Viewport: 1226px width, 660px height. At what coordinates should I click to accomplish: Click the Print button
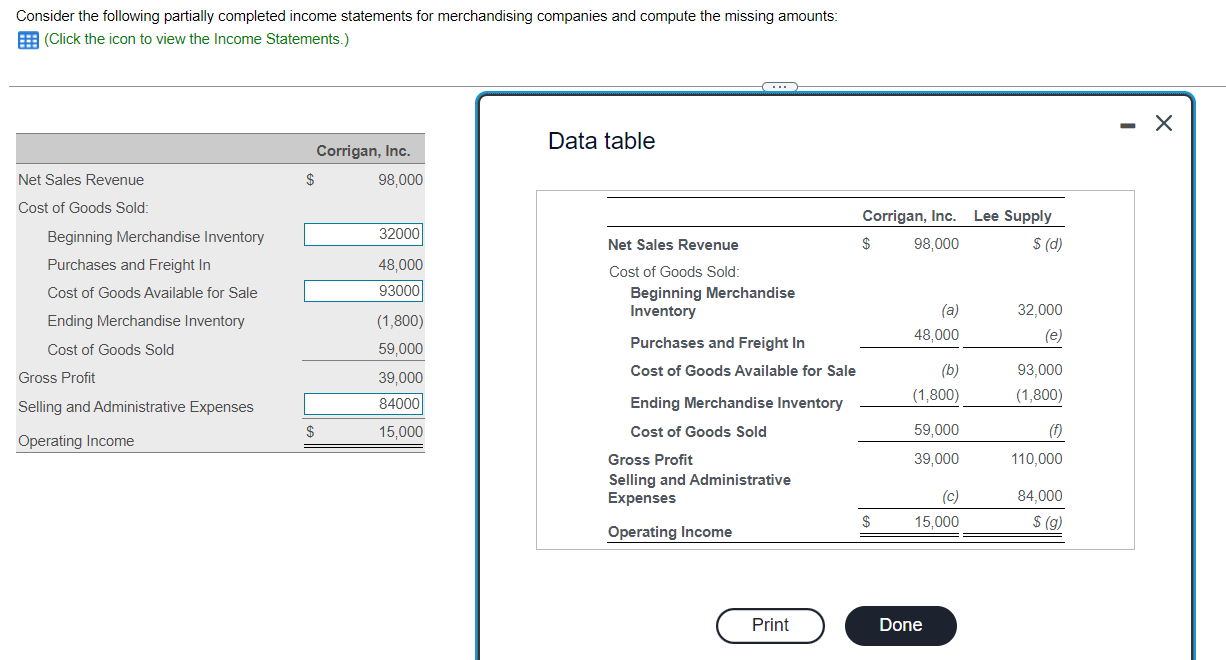tap(770, 625)
